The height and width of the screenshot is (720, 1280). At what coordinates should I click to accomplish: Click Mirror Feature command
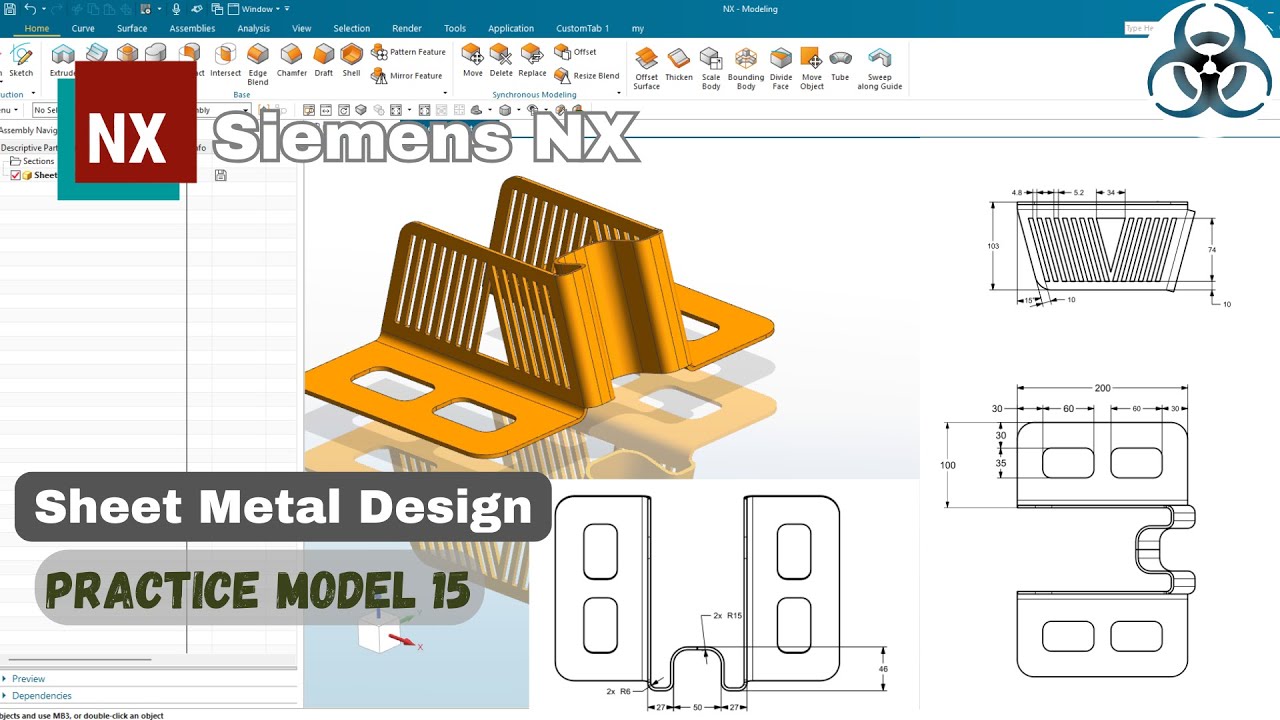point(407,76)
